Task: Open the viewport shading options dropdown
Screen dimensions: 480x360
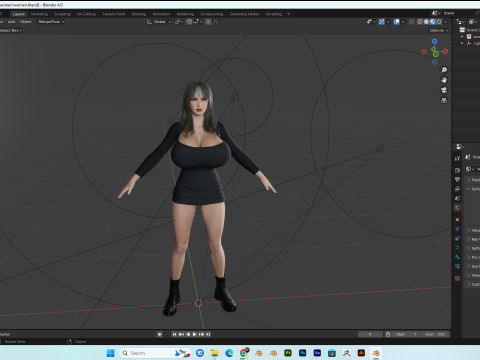Action: tap(445, 22)
